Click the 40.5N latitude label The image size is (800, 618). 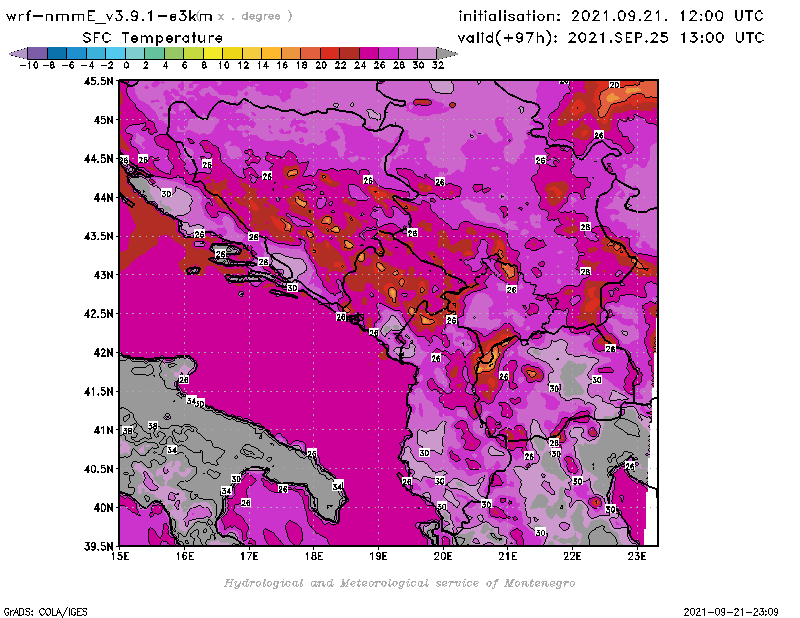tap(99, 468)
